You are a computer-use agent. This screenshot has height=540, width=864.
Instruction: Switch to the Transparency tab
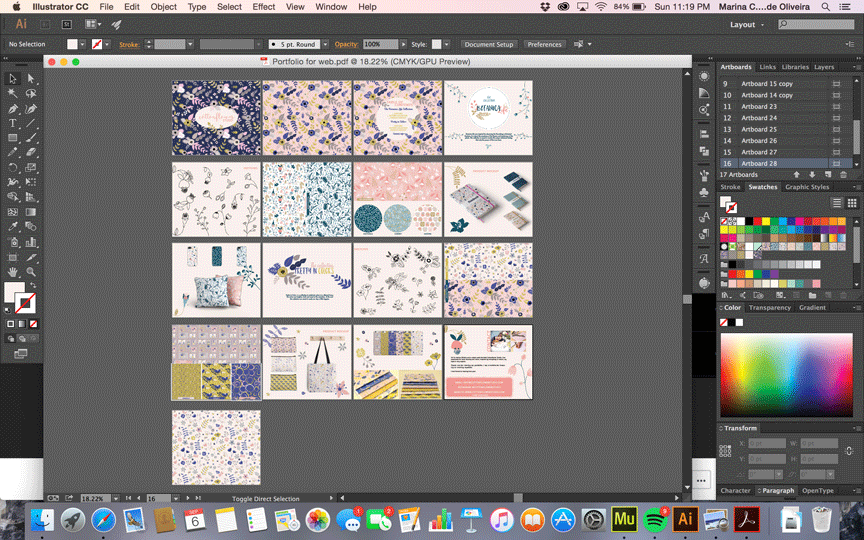[769, 307]
